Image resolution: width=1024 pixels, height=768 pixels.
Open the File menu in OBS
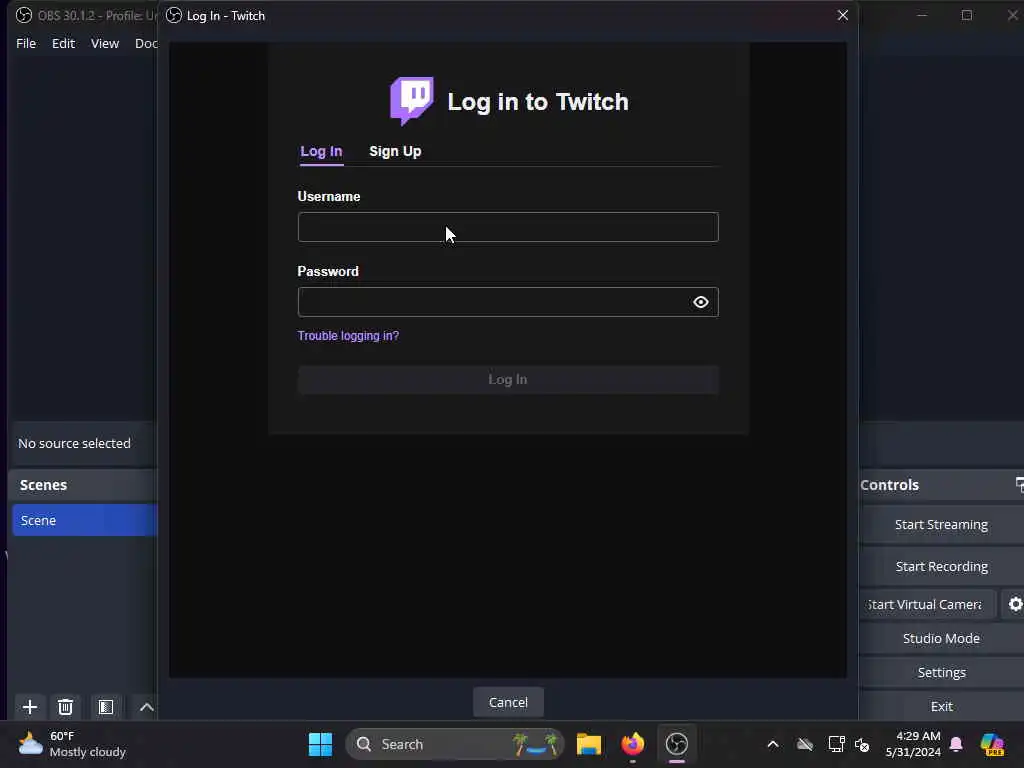pyautogui.click(x=26, y=43)
